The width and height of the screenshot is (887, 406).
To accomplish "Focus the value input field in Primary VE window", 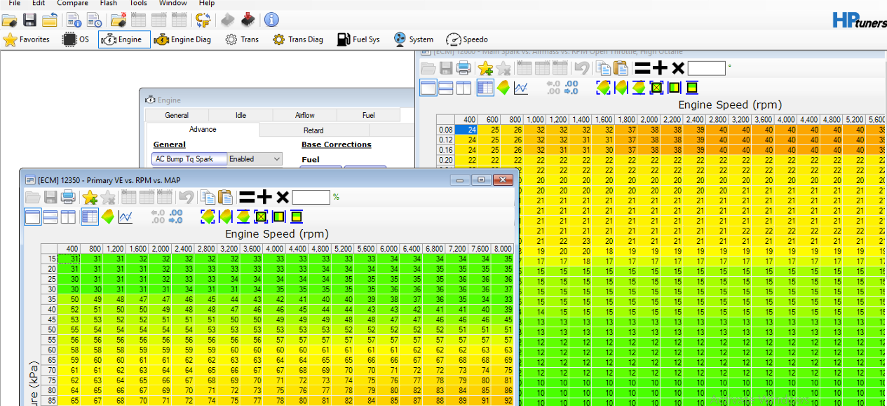I will coord(311,197).
